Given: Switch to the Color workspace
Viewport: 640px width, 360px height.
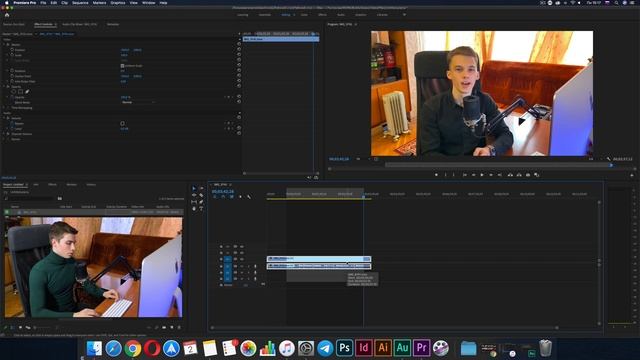Looking at the screenshot, I should click(x=304, y=15).
